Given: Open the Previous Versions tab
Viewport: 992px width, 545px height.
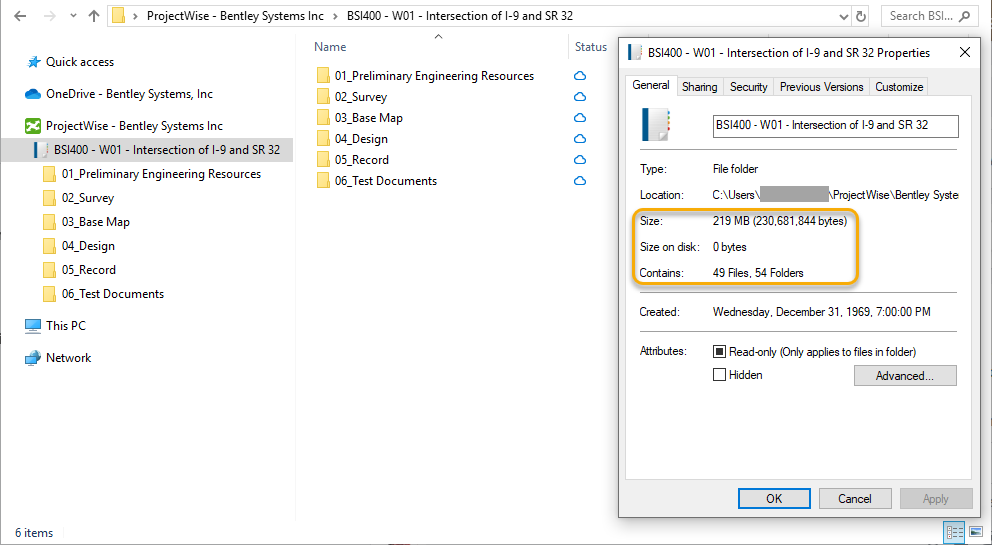Looking at the screenshot, I should click(x=821, y=87).
